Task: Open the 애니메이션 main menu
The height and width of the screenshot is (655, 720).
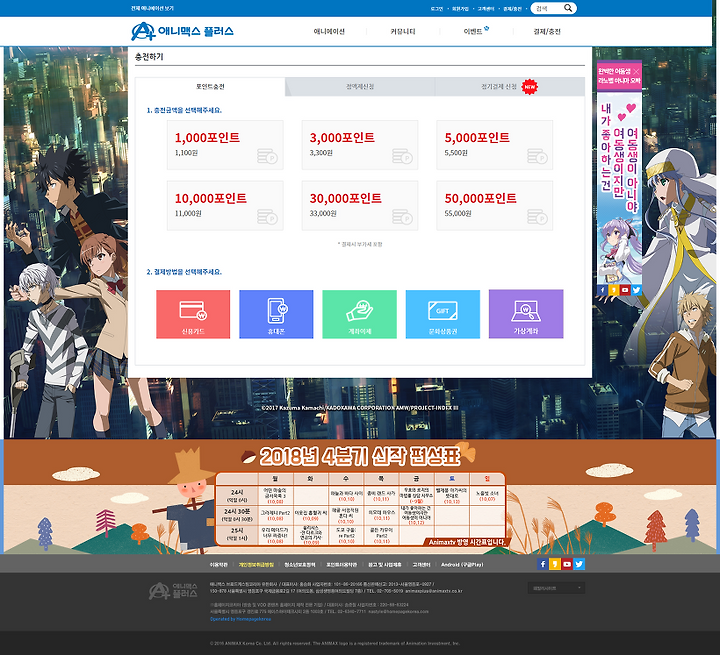Action: coord(329,31)
